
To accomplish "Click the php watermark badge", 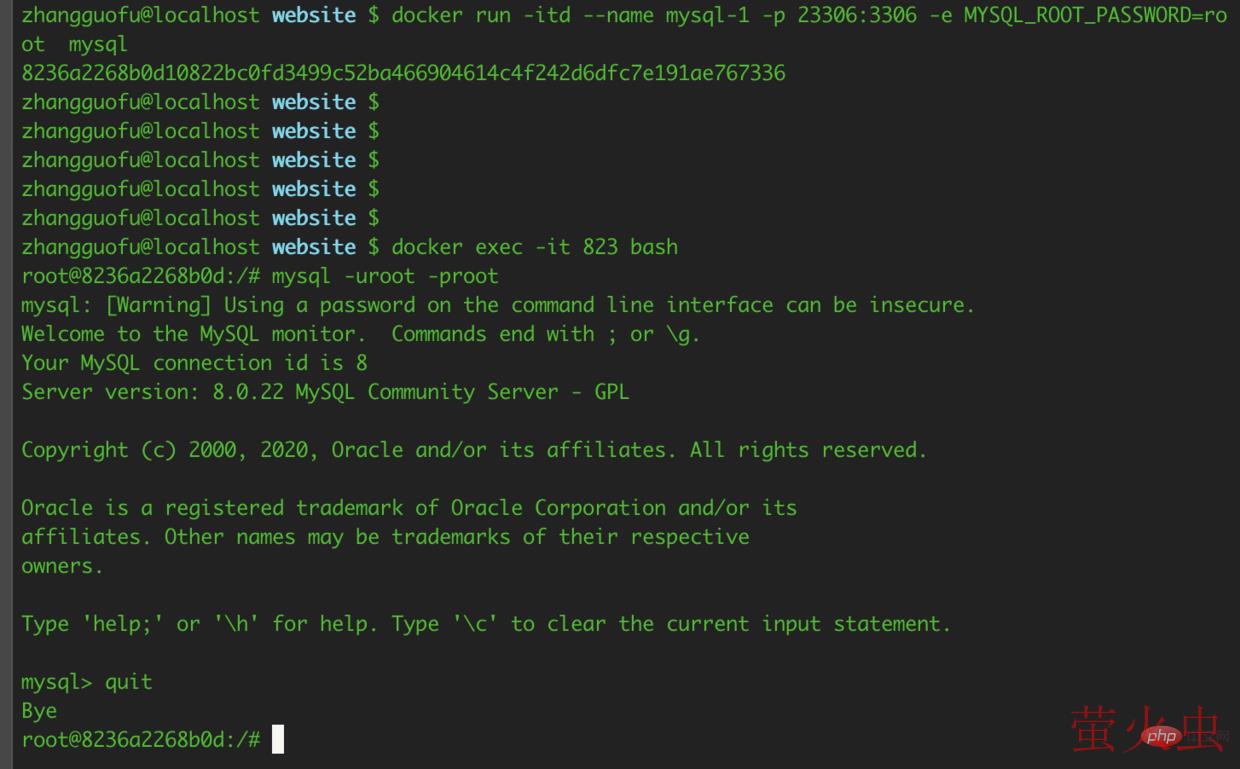I will 1163,737.
